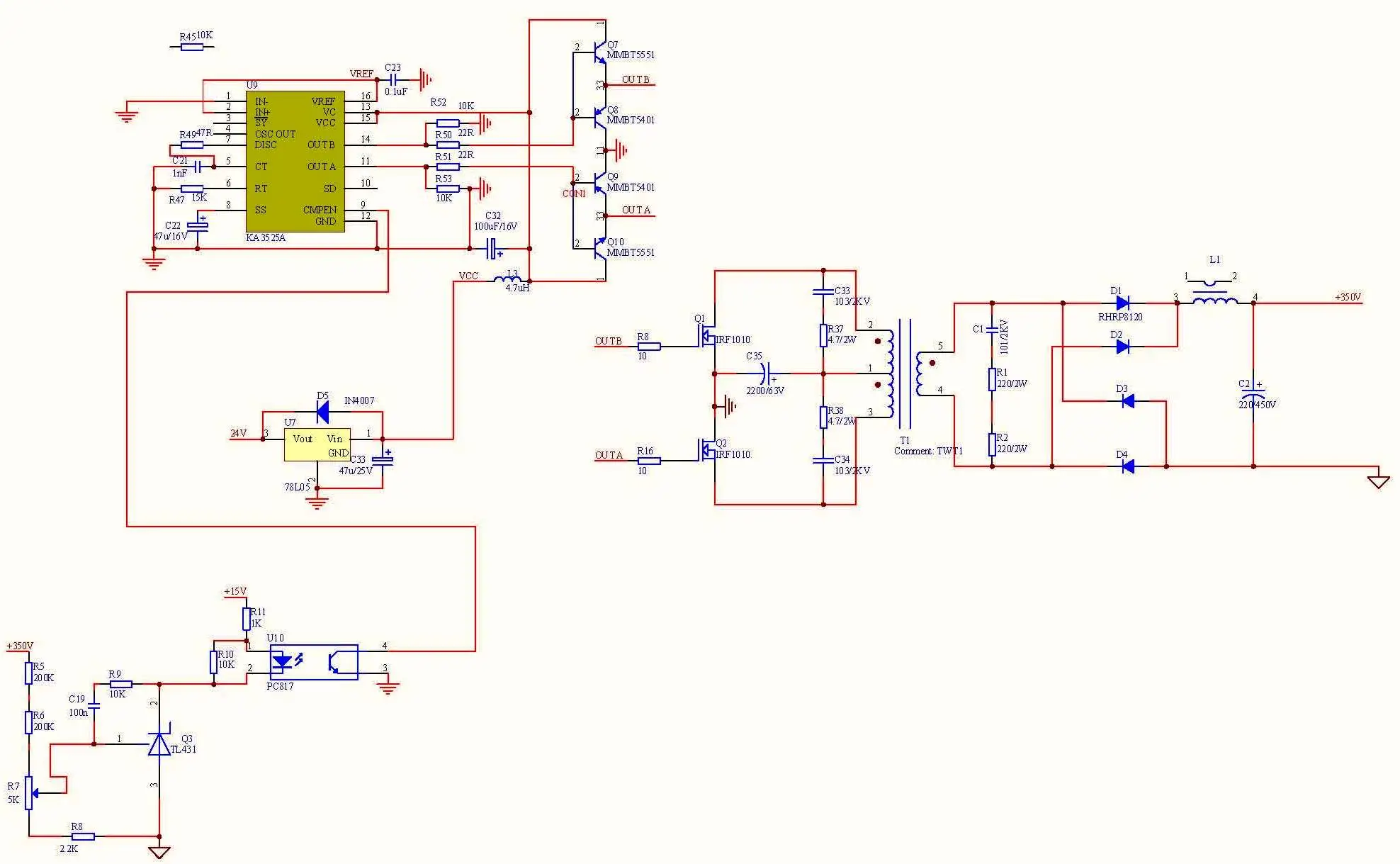1400x864 pixels.
Task: Select capacitor C34 103/2KV symbol
Action: [823, 460]
